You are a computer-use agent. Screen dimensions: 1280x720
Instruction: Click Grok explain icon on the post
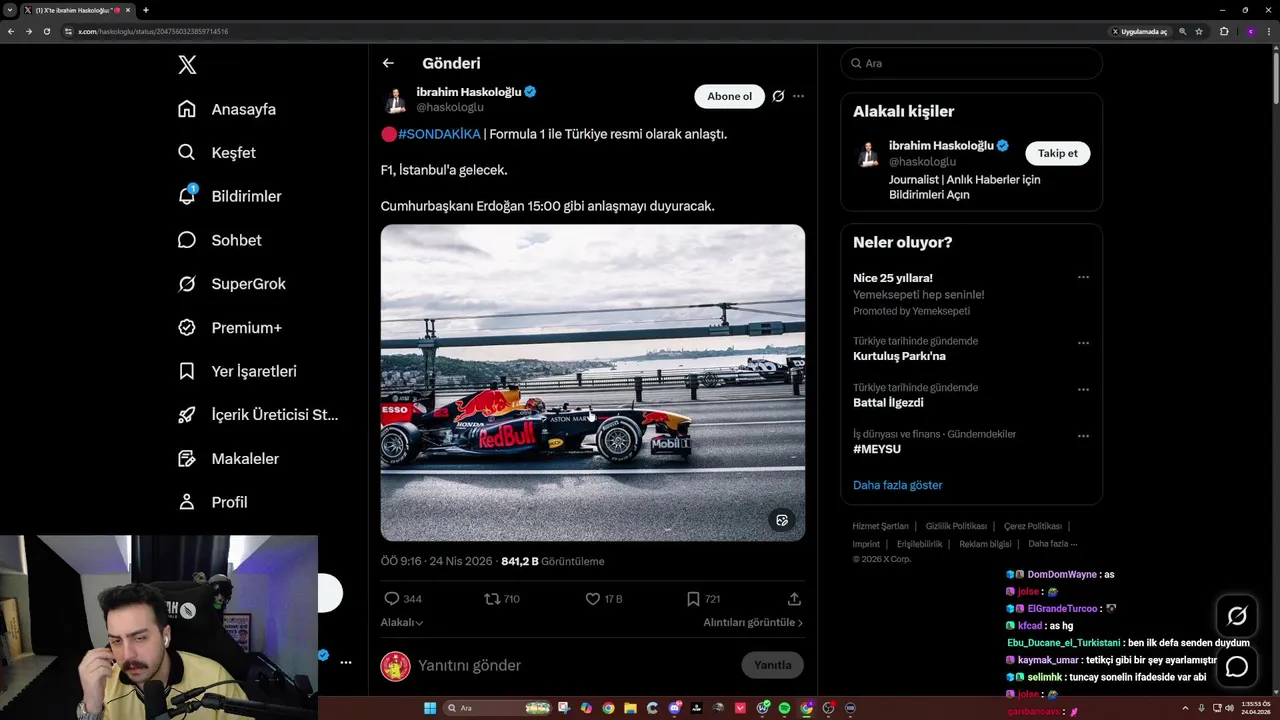point(778,96)
